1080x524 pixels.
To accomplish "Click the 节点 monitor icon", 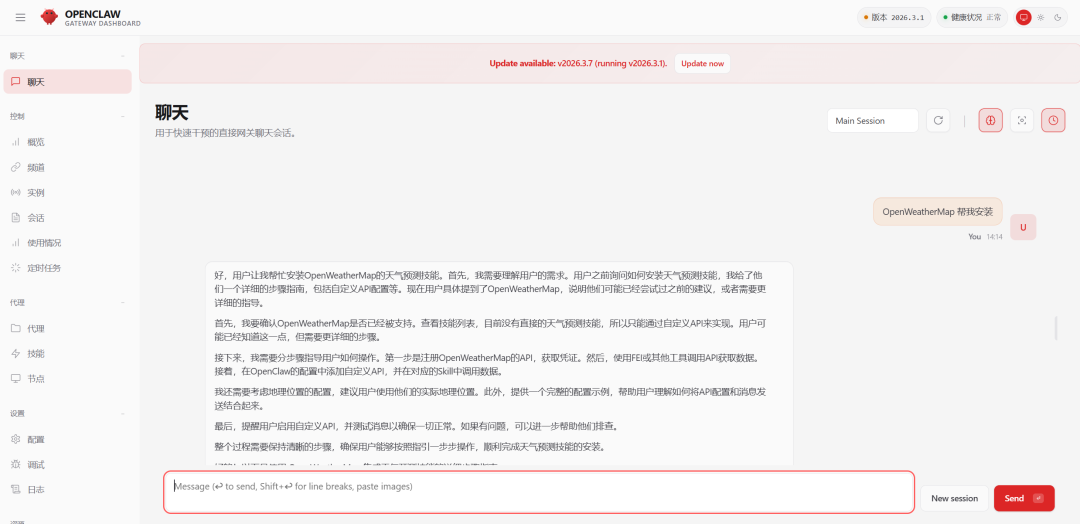I will pyautogui.click(x=16, y=379).
